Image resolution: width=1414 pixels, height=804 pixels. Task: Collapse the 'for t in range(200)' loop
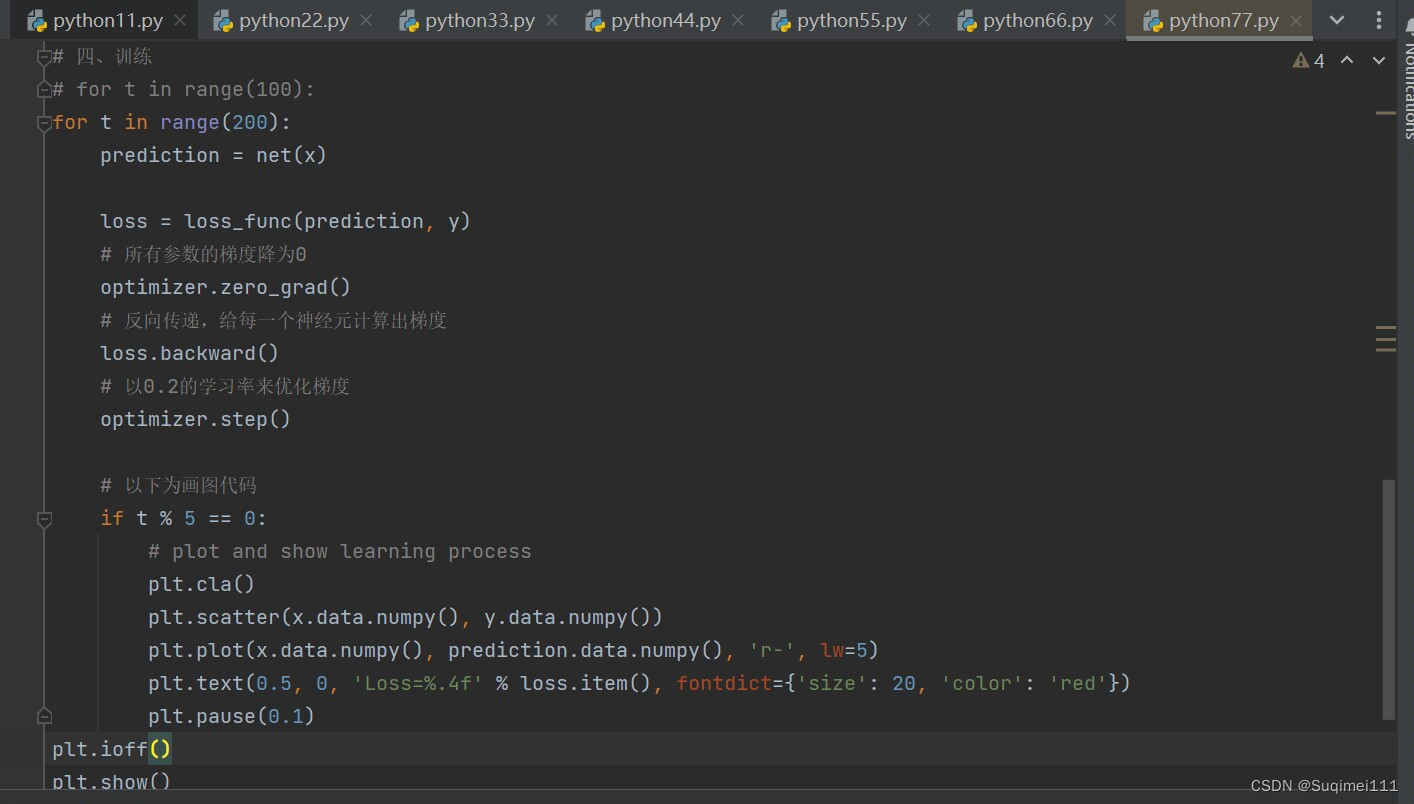44,124
